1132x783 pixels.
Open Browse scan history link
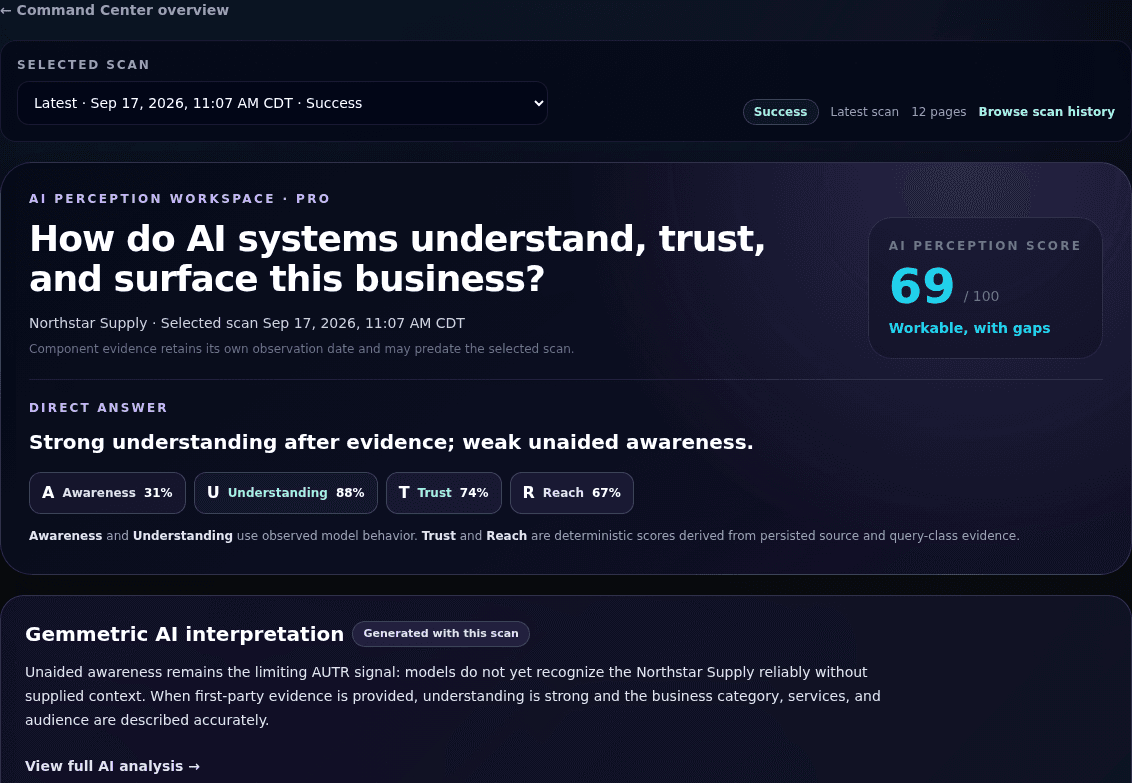1046,112
